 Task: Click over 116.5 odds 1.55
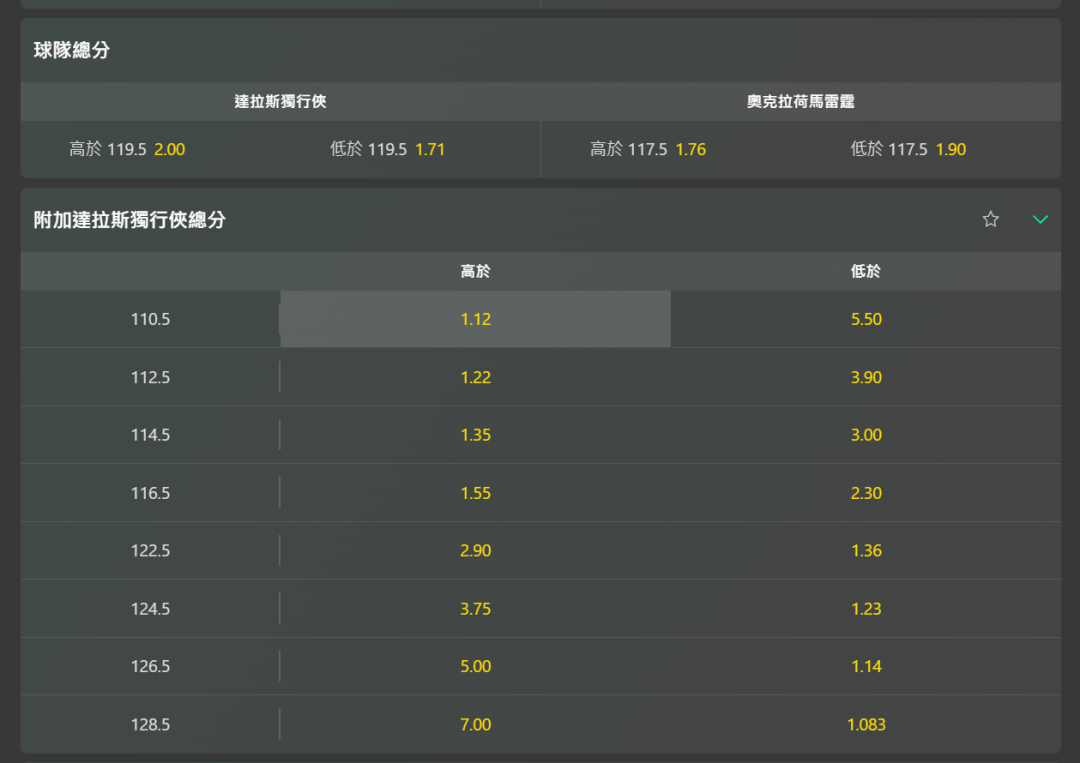coord(475,493)
